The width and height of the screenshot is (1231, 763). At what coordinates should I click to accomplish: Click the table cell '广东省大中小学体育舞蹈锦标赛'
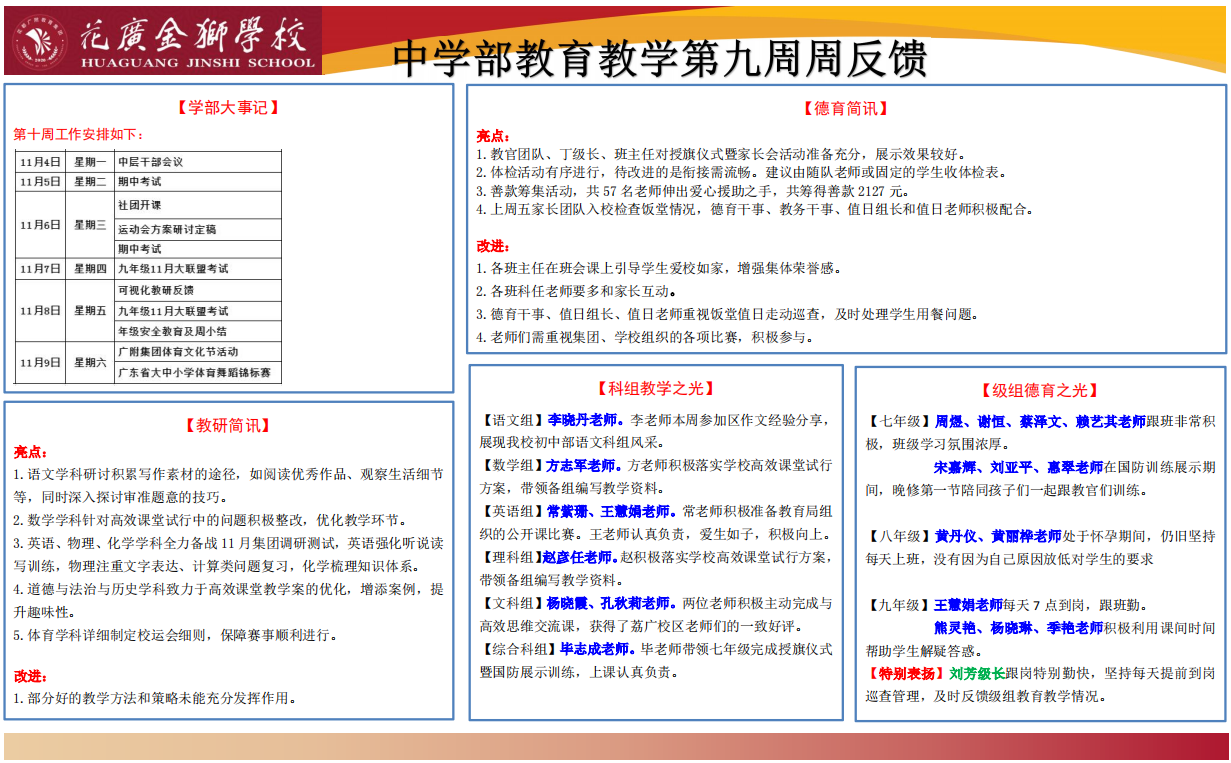click(197, 373)
